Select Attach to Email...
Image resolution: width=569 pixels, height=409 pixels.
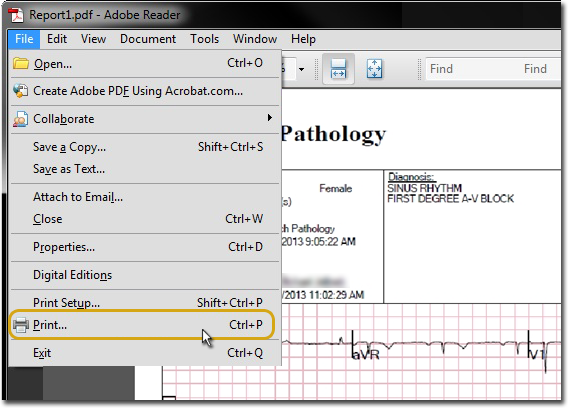point(144,197)
